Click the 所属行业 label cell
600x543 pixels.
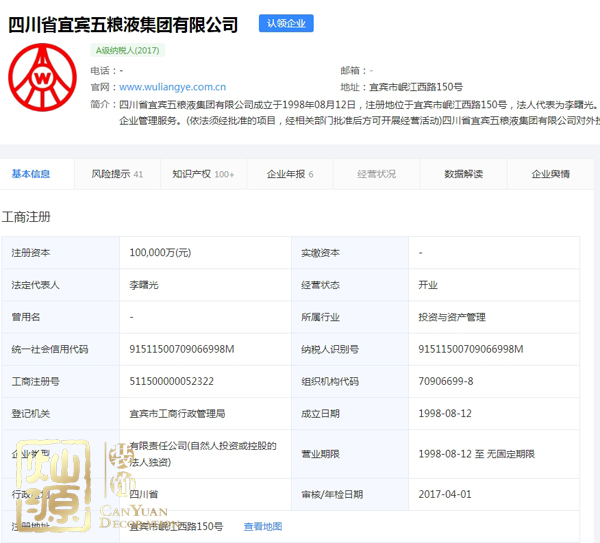350,317
